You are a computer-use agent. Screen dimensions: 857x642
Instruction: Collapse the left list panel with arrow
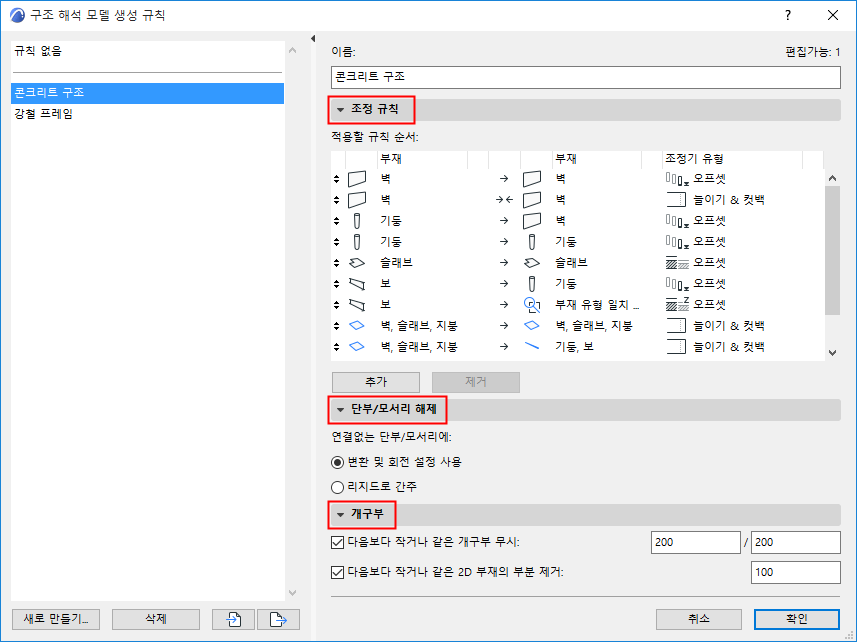pos(313,38)
